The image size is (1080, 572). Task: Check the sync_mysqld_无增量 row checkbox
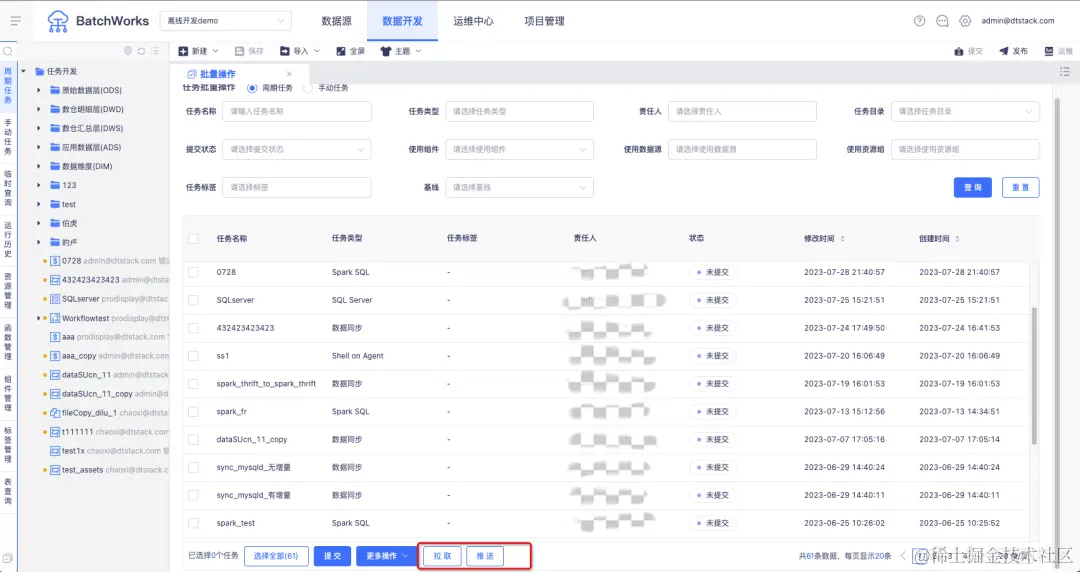194,467
